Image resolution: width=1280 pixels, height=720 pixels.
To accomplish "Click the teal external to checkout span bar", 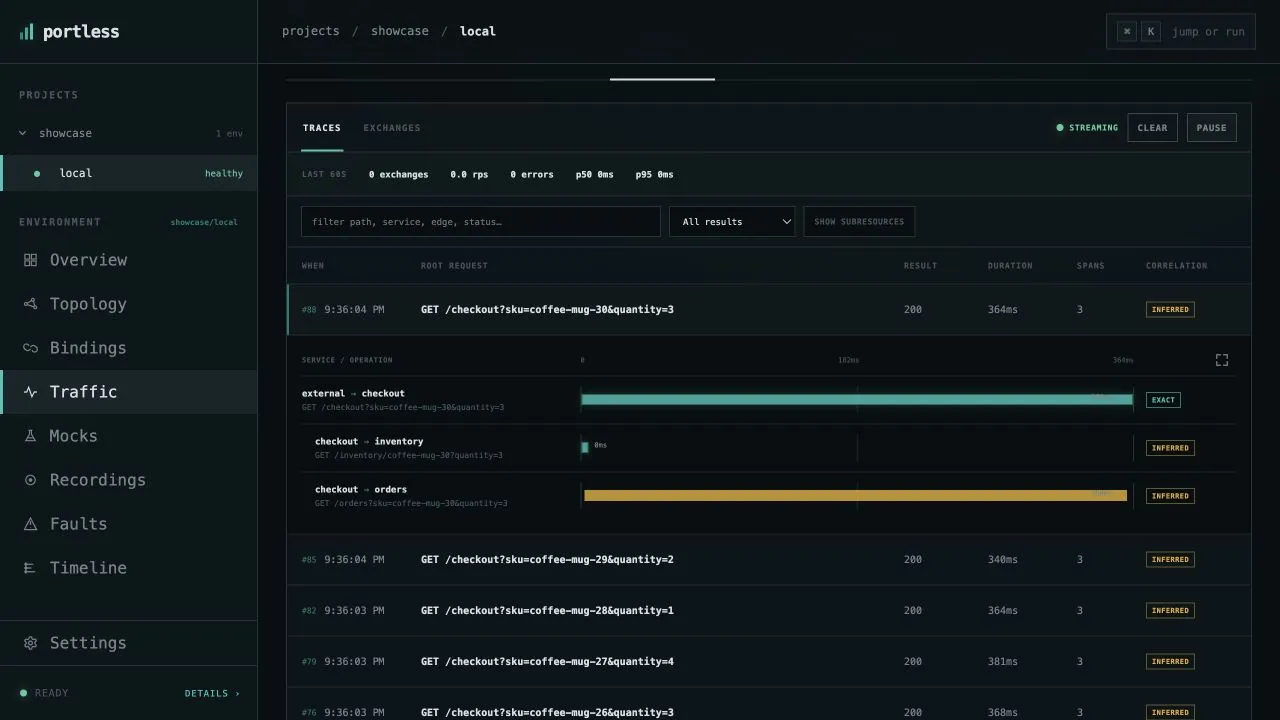I will 857,400.
